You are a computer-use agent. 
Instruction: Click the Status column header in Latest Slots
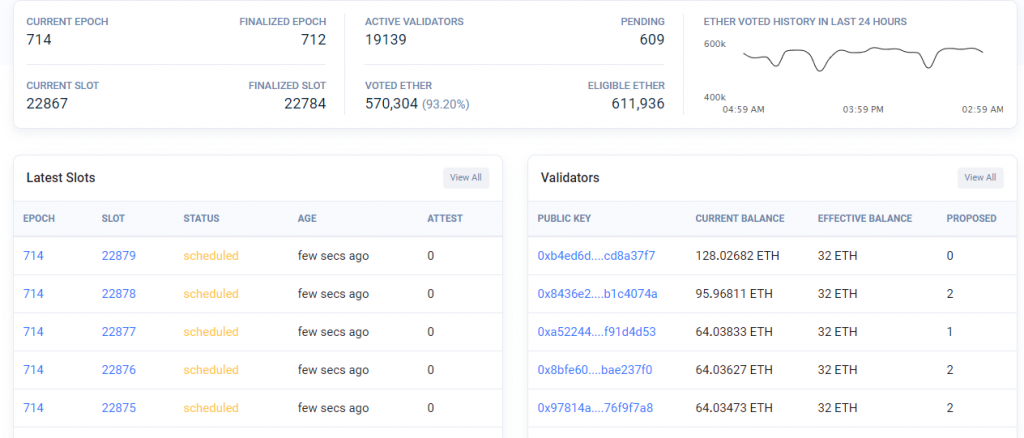201,218
